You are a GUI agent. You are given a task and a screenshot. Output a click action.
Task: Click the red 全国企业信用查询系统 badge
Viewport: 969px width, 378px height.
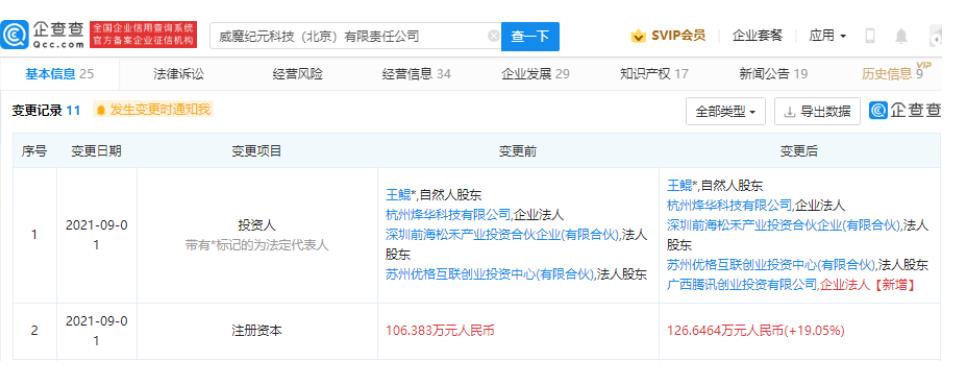(x=143, y=35)
